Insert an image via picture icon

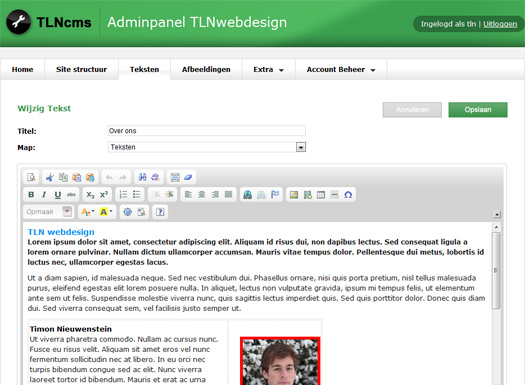[294, 195]
